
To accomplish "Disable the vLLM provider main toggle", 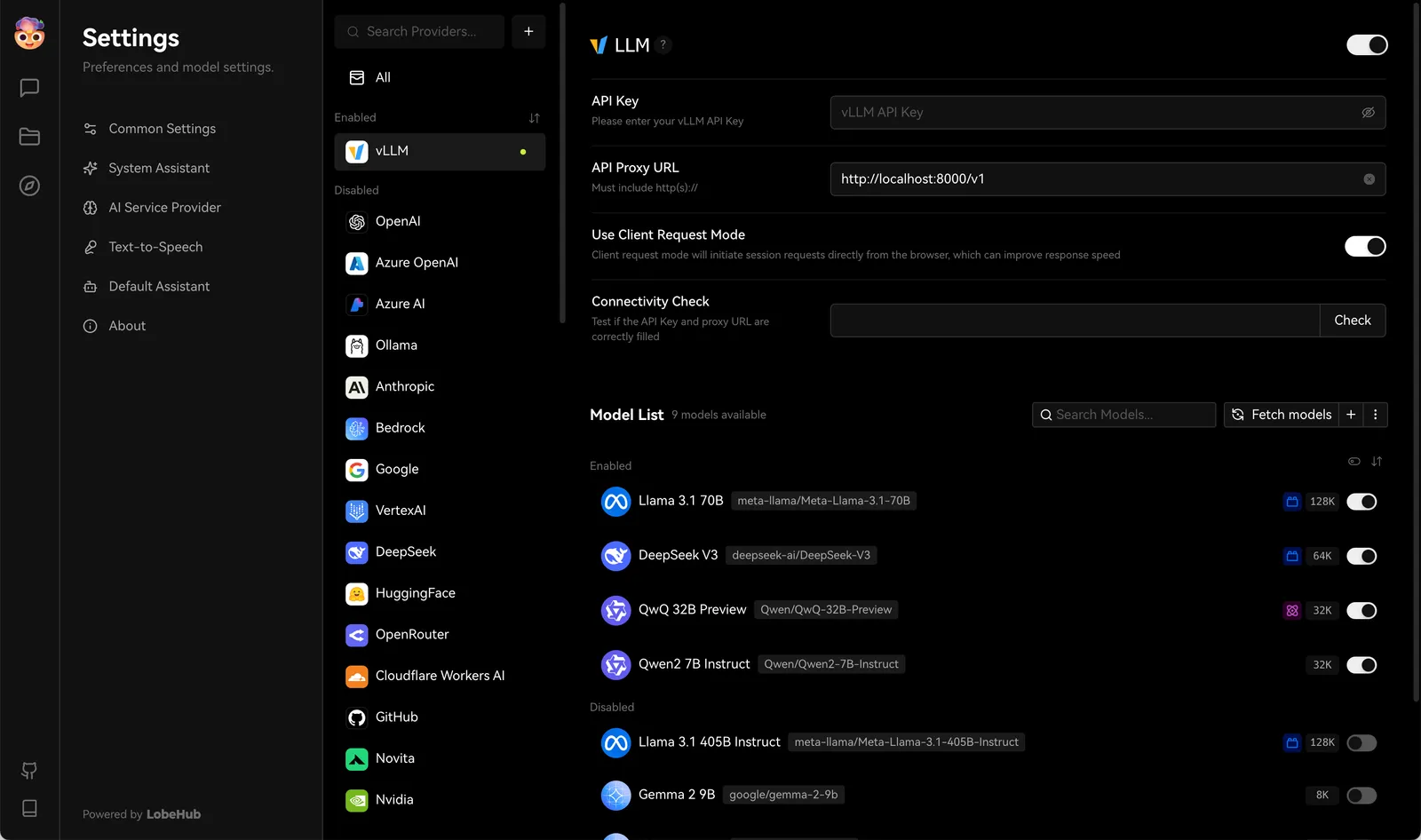I will (x=1366, y=45).
